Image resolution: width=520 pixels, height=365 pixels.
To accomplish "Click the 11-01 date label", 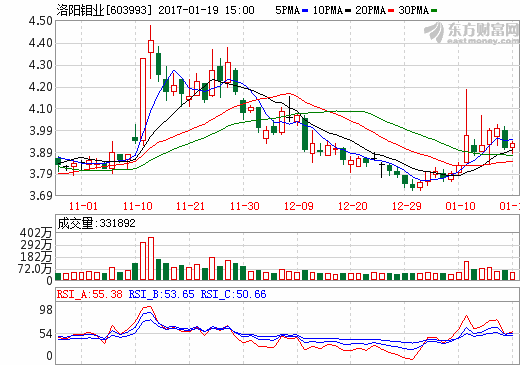I will pos(83,206).
